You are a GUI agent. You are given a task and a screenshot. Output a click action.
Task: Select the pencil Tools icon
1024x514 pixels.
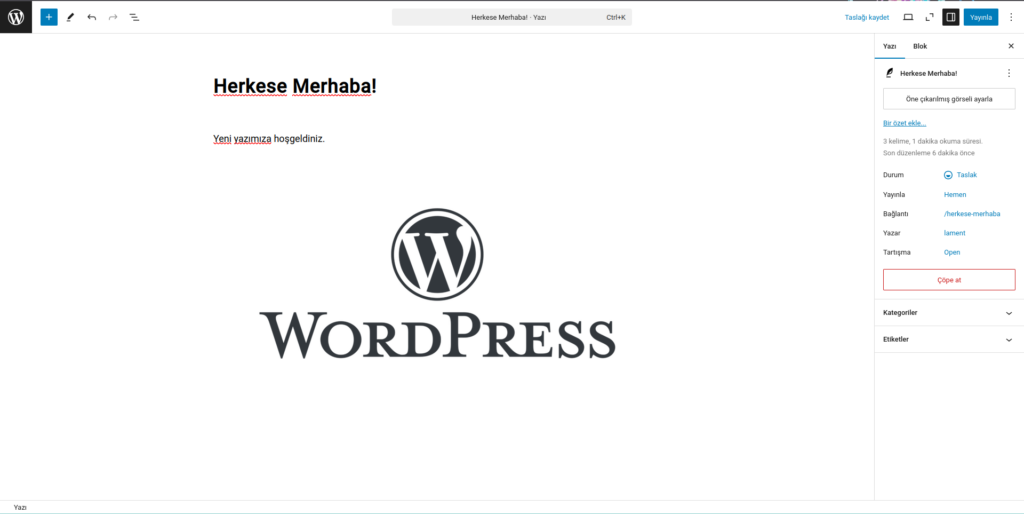click(70, 17)
